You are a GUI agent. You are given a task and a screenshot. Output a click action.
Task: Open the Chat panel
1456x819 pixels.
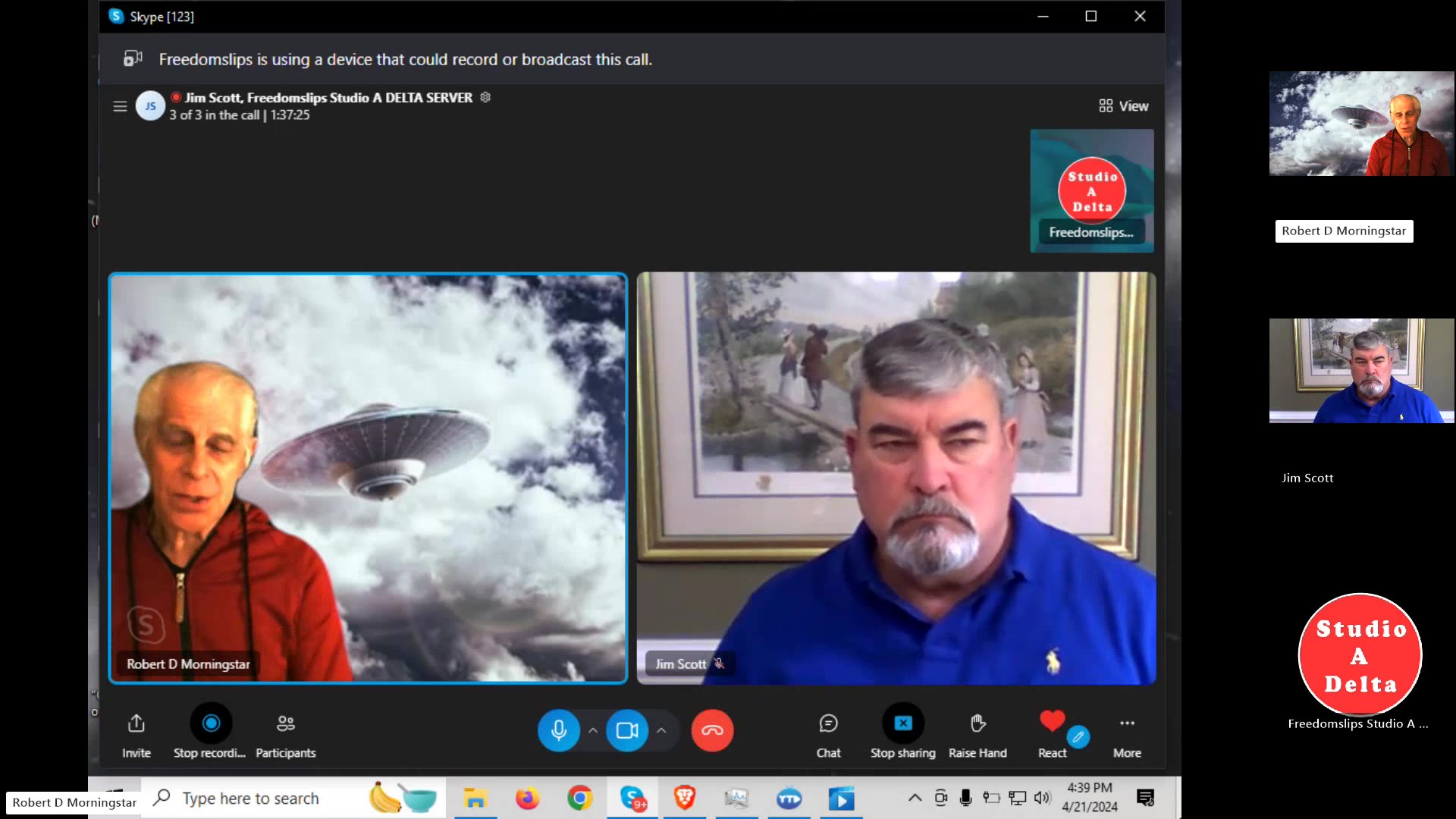pos(828,723)
